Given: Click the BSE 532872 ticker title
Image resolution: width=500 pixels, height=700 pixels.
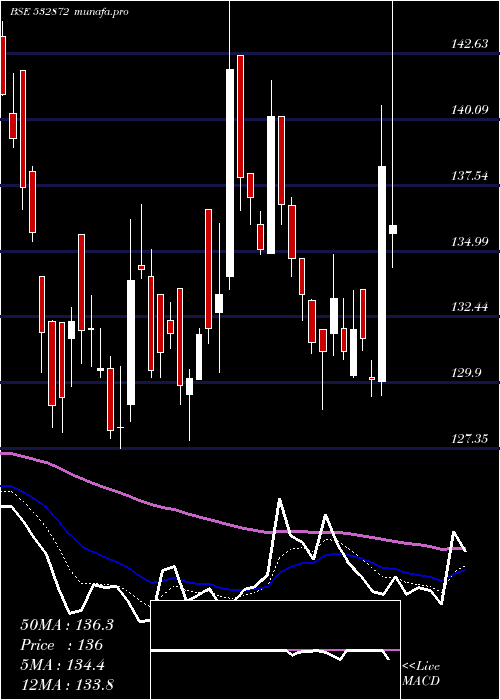Looking at the screenshot, I should pyautogui.click(x=40, y=12).
